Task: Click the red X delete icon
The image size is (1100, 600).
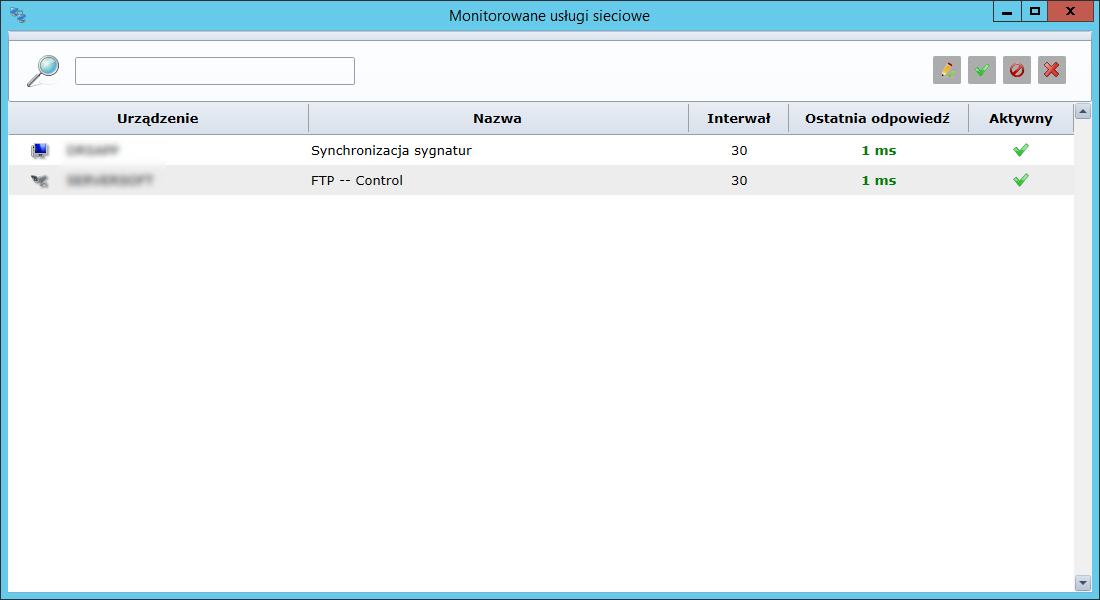Action: [1052, 70]
